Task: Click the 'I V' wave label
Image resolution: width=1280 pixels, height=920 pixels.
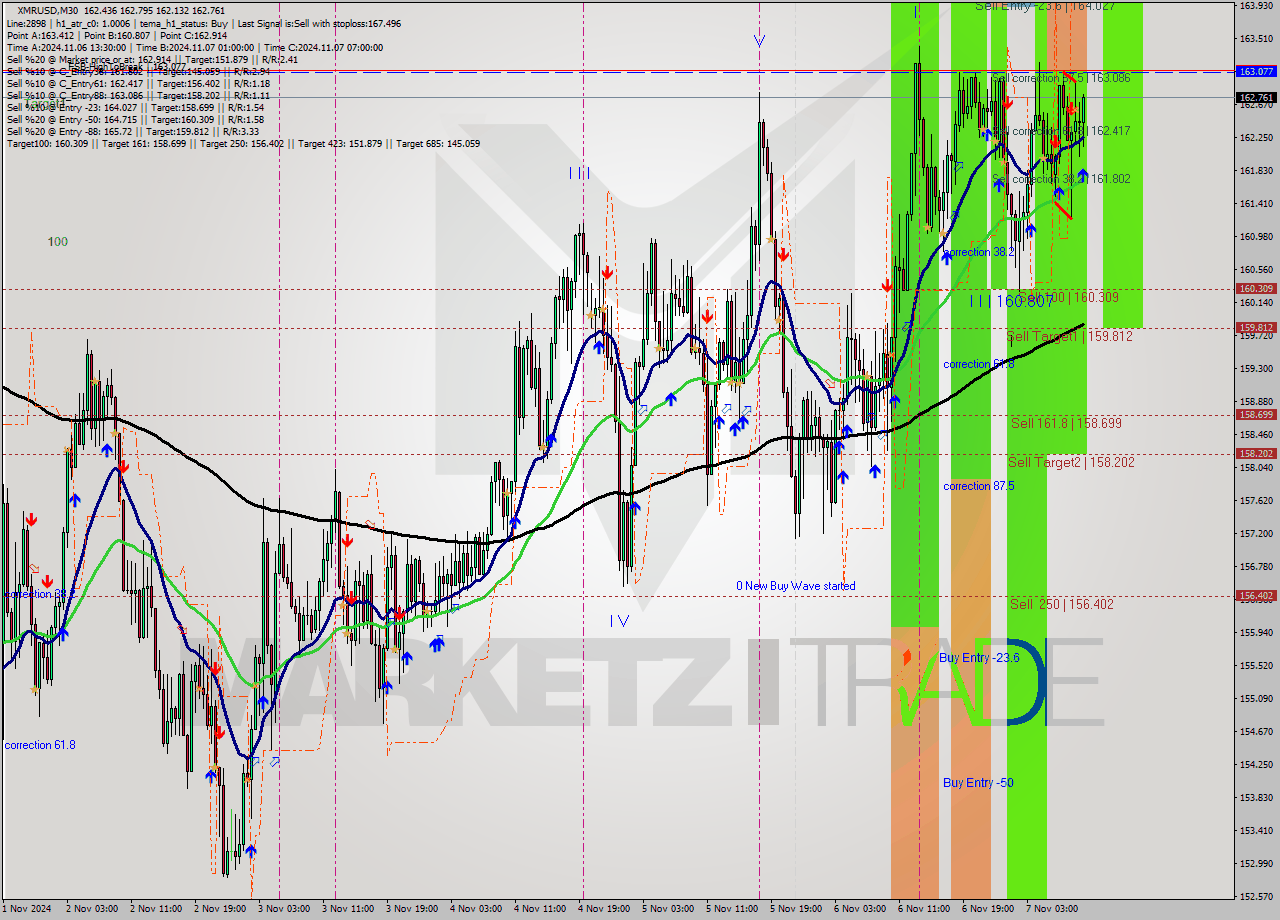Action: coord(619,620)
